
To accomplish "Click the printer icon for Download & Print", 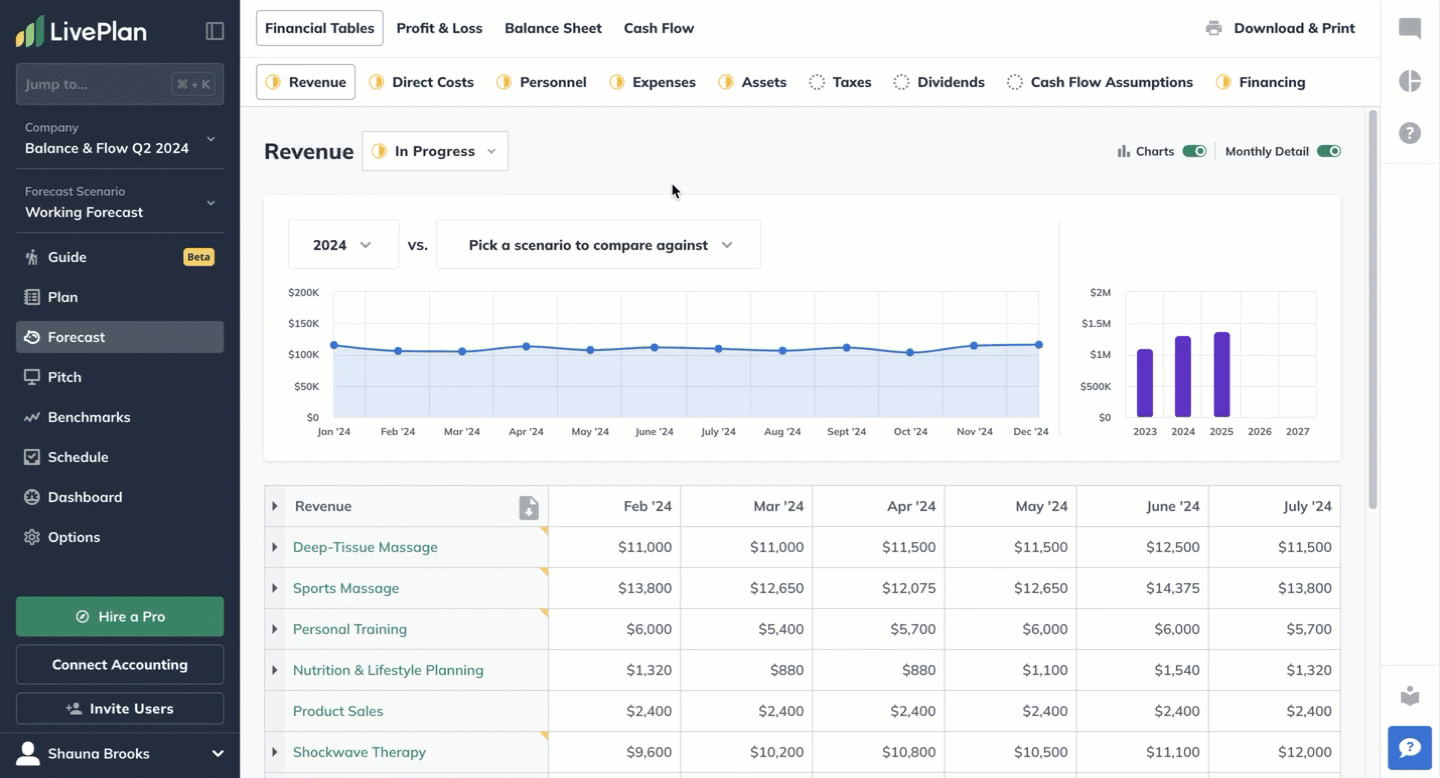I will [1214, 28].
